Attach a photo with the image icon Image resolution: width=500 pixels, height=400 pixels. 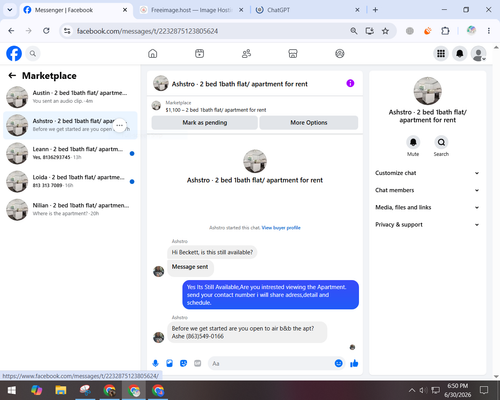[169, 363]
